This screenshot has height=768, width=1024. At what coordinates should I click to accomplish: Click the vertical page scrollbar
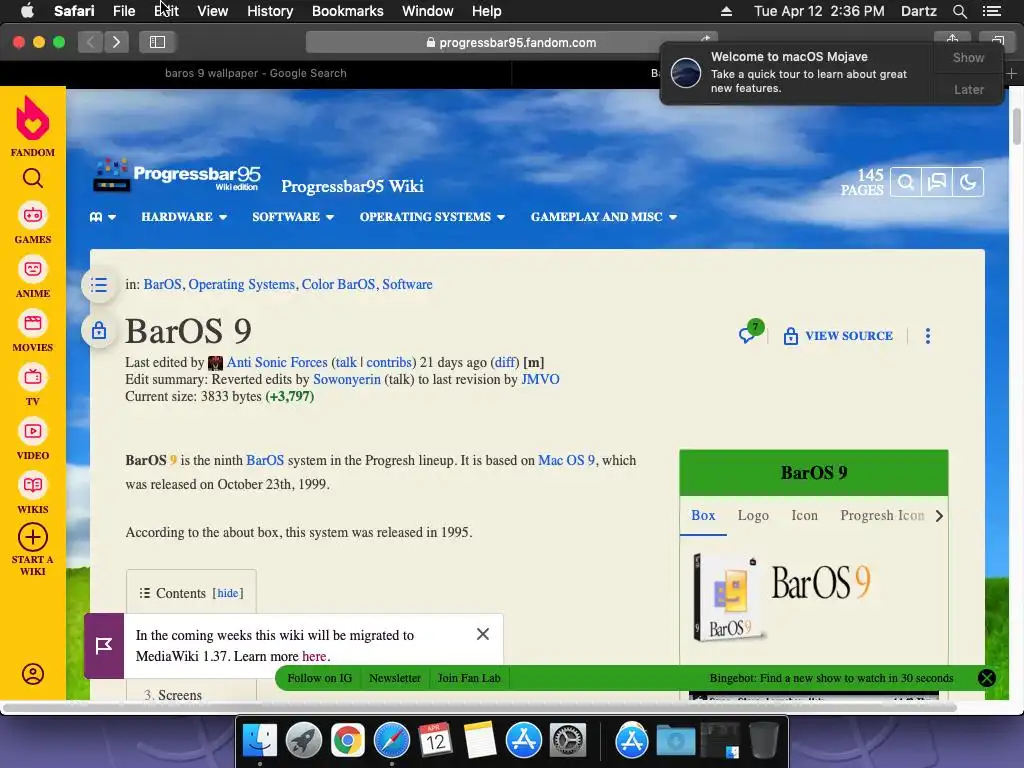(x=1016, y=127)
